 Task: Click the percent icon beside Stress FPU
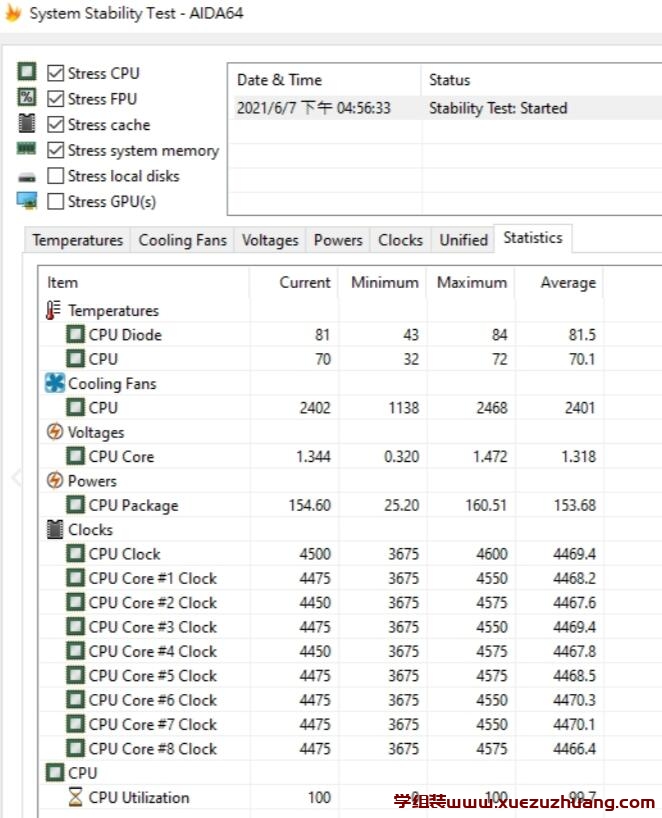[27, 97]
